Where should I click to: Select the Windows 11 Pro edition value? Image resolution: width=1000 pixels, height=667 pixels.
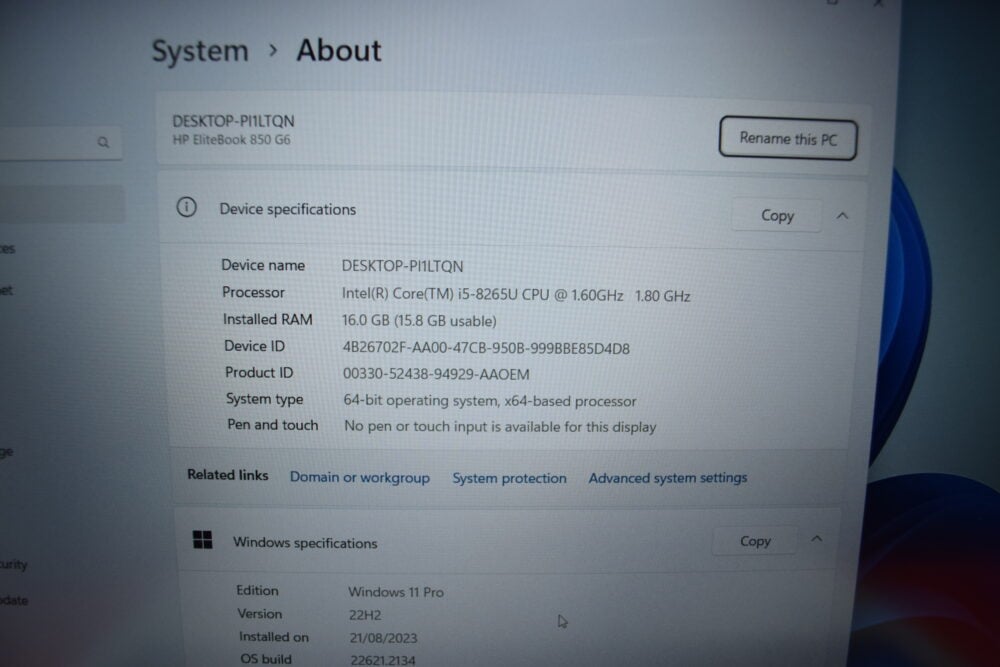point(396,592)
